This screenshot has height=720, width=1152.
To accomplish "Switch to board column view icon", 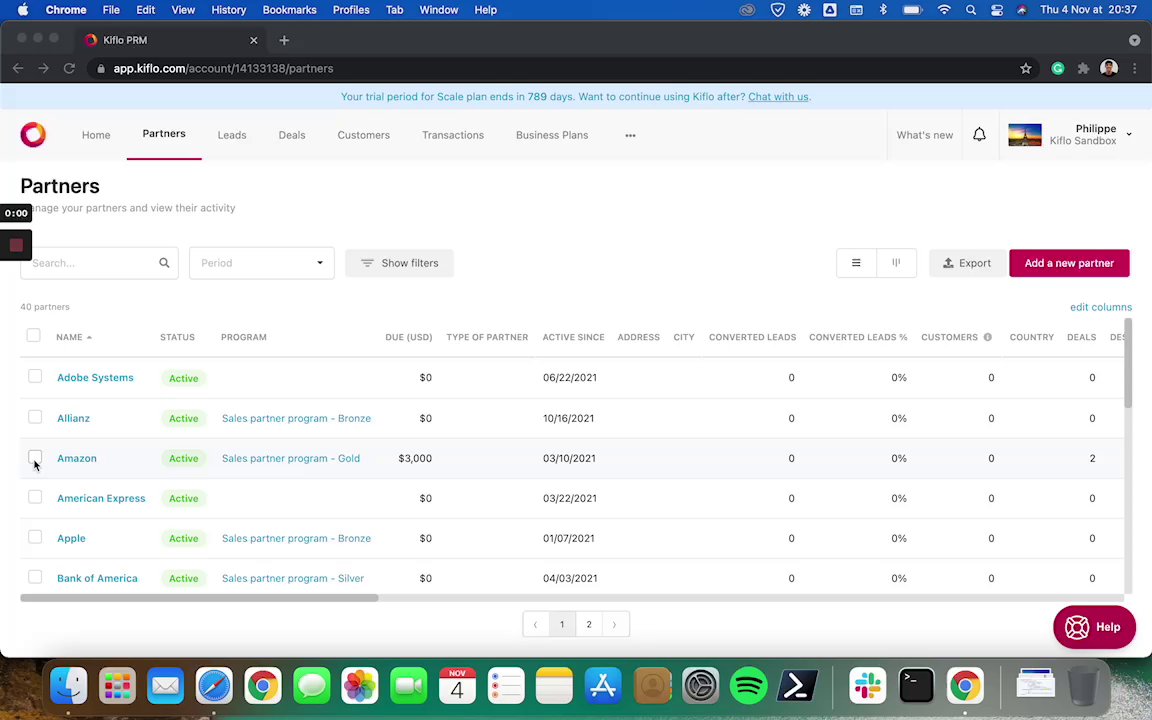I will pyautogui.click(x=896, y=263).
